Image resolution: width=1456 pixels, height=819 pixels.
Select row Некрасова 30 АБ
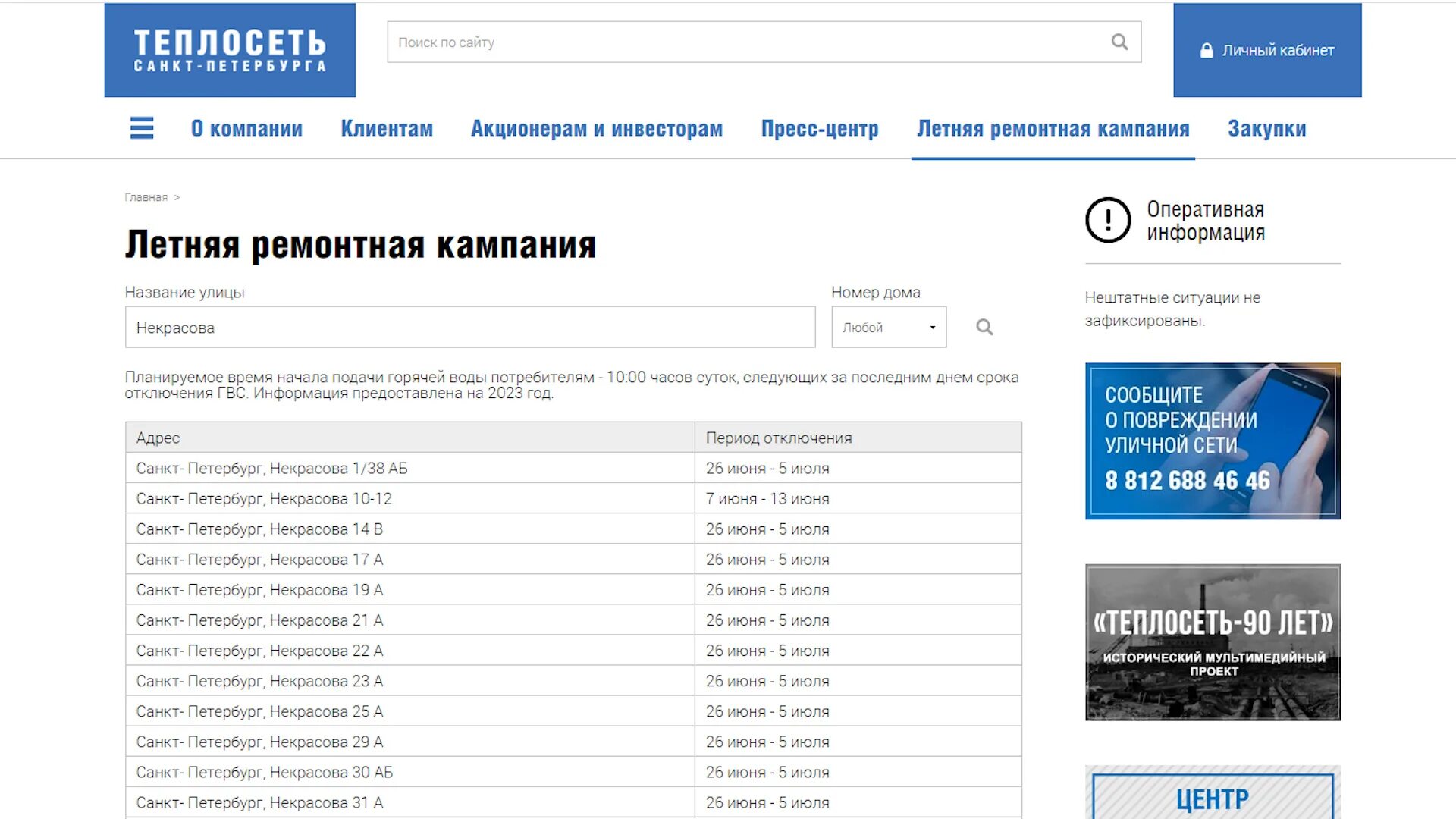pos(573,772)
